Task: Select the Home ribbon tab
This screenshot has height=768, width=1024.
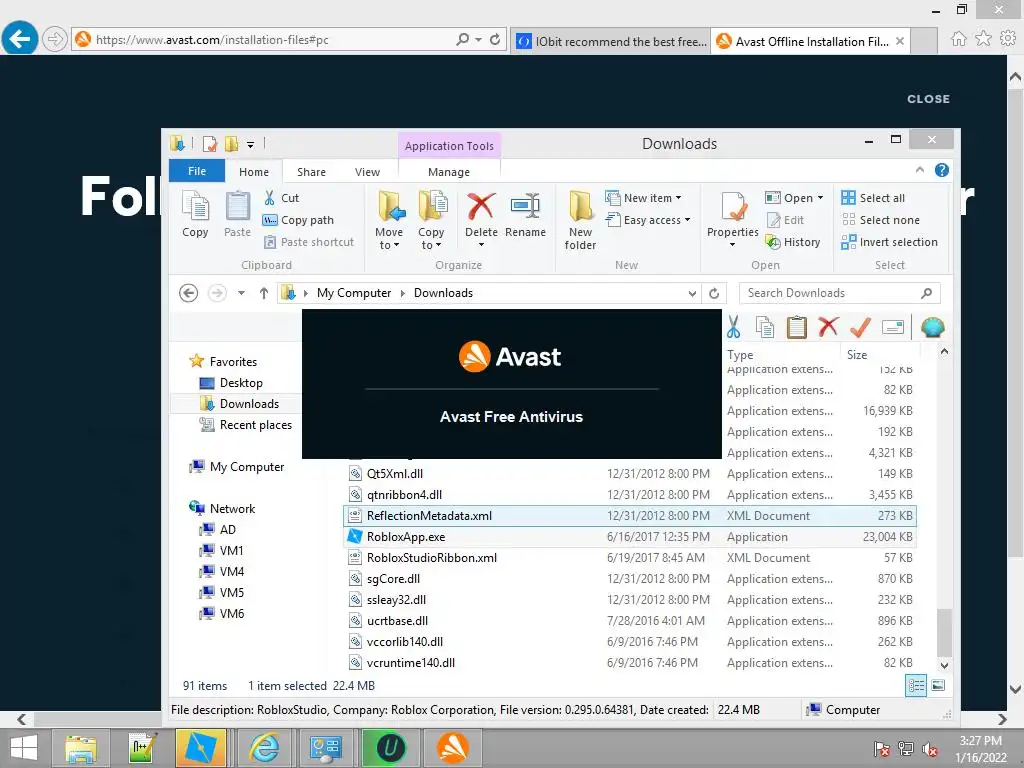Action: pos(254,172)
